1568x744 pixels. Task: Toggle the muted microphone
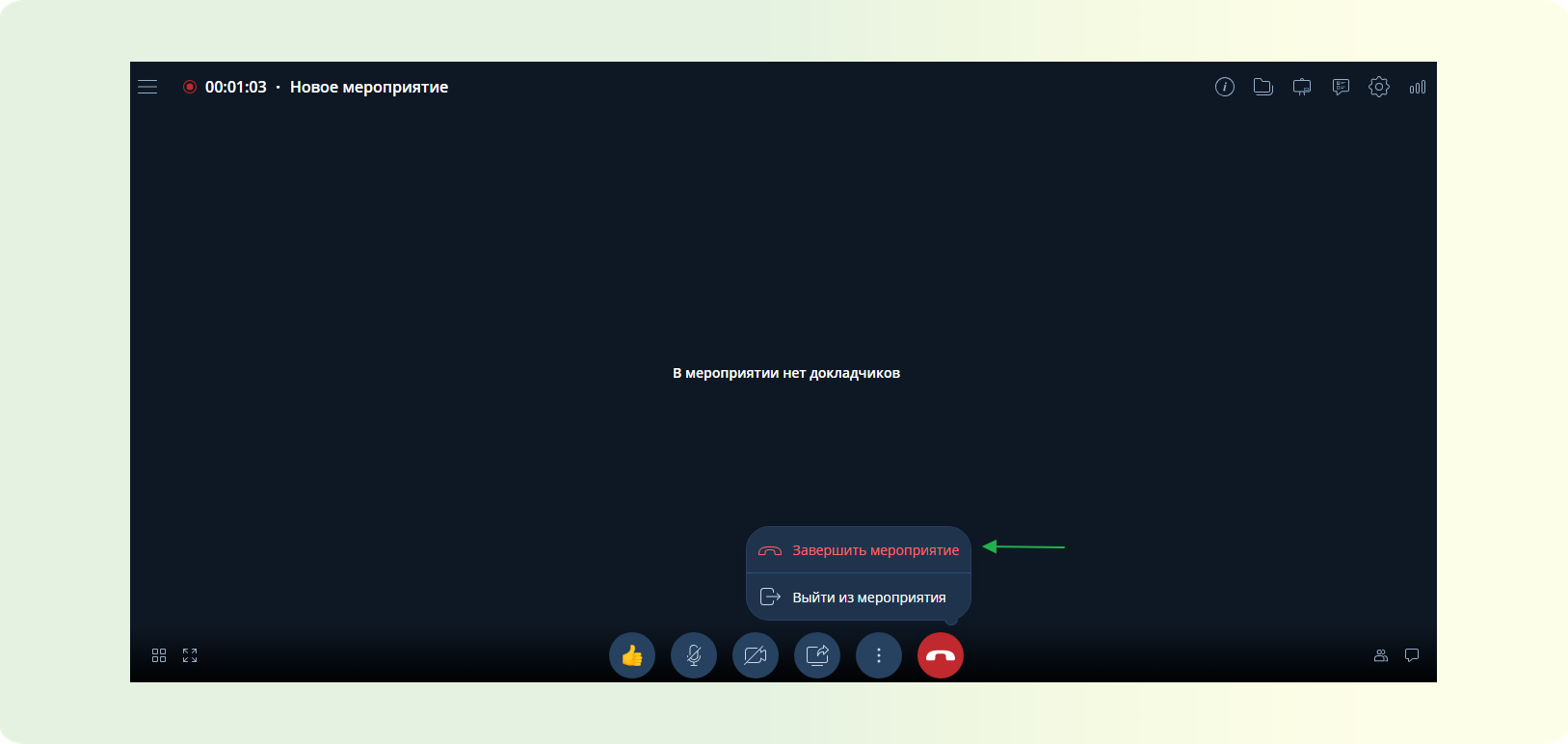pyautogui.click(x=694, y=655)
